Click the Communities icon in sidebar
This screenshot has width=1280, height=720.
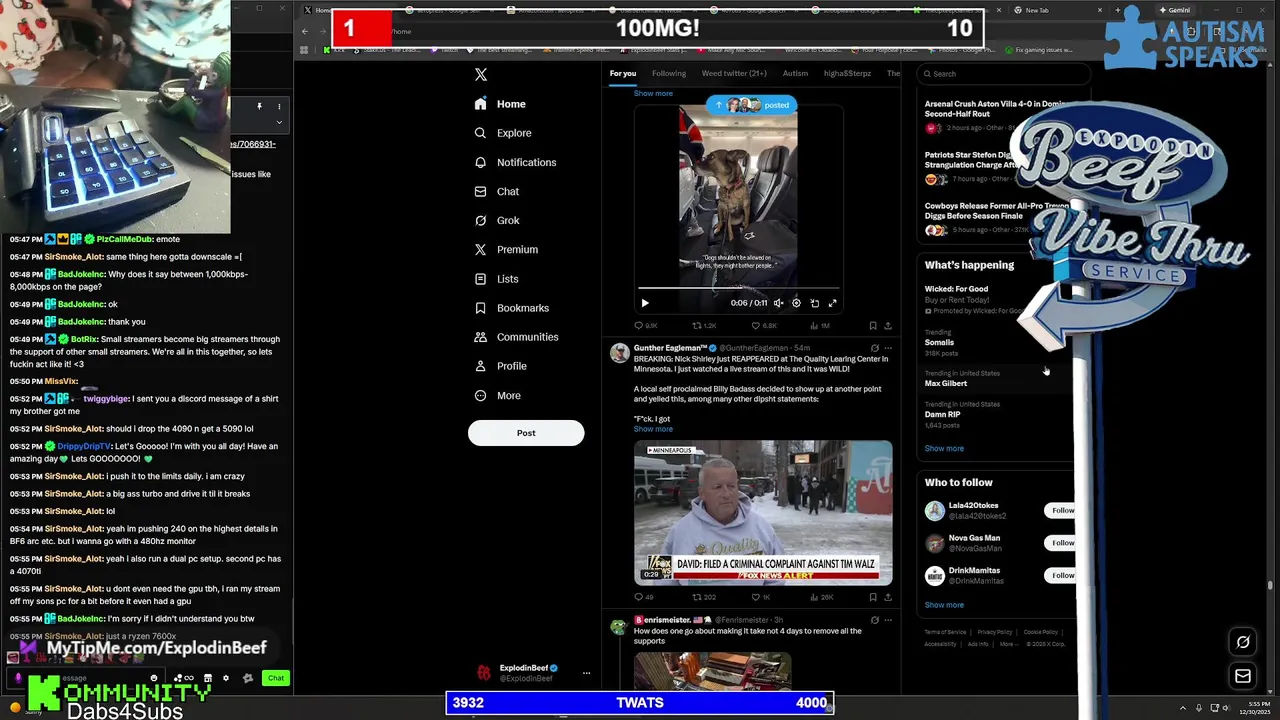(x=481, y=337)
